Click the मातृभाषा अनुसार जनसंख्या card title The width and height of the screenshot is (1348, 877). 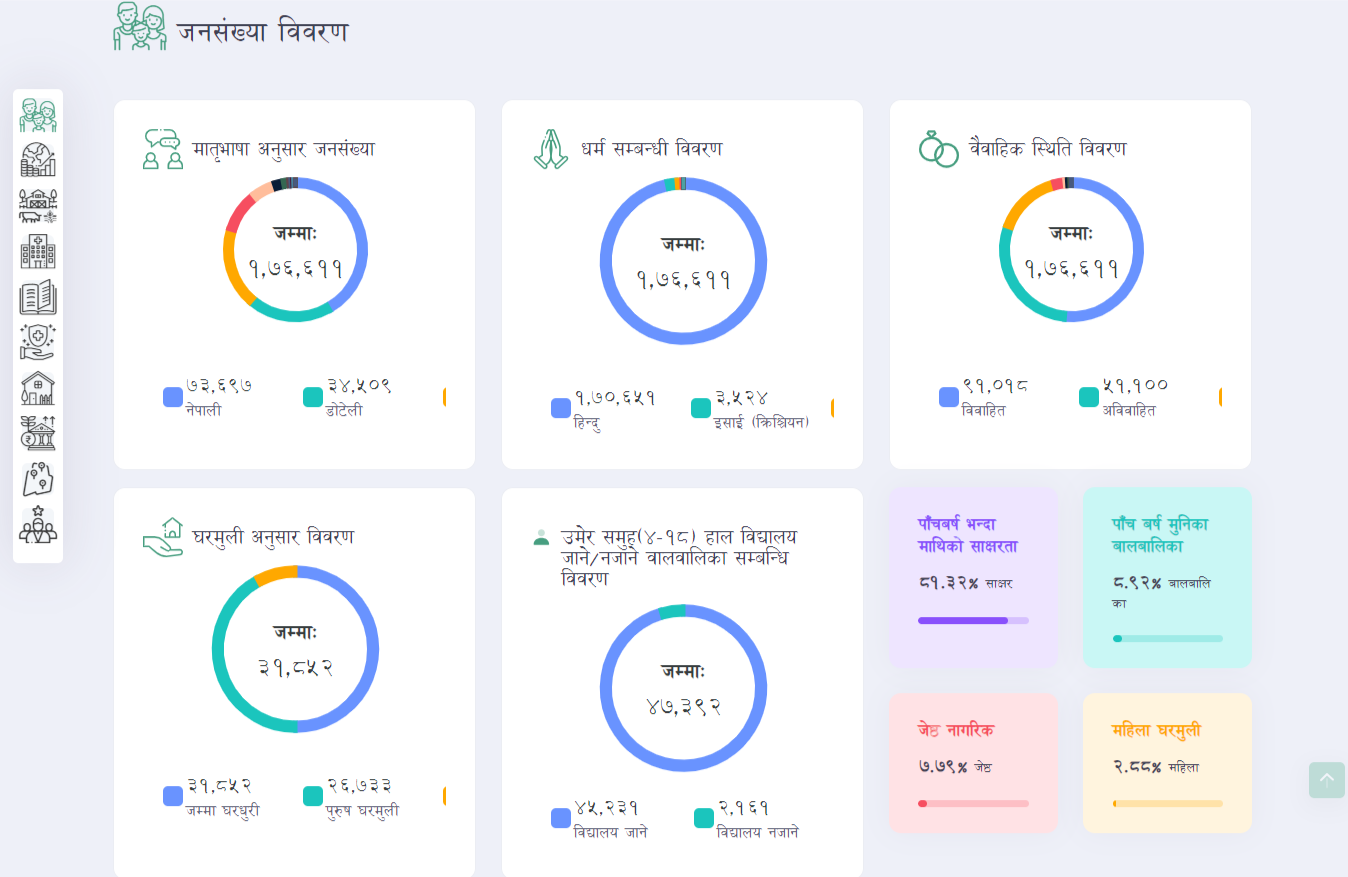(284, 149)
